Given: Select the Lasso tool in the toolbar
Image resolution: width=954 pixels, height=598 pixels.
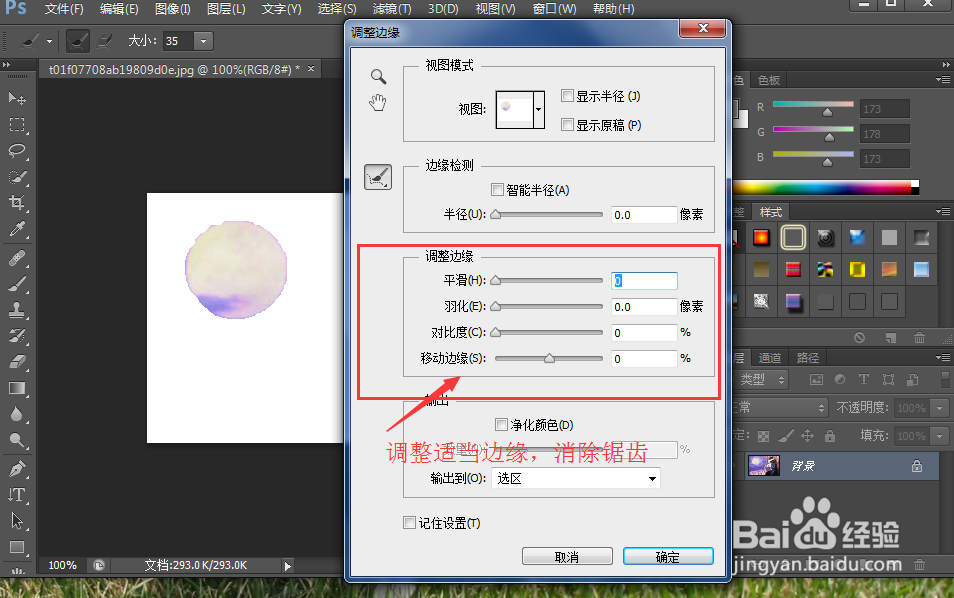Looking at the screenshot, I should [x=17, y=151].
